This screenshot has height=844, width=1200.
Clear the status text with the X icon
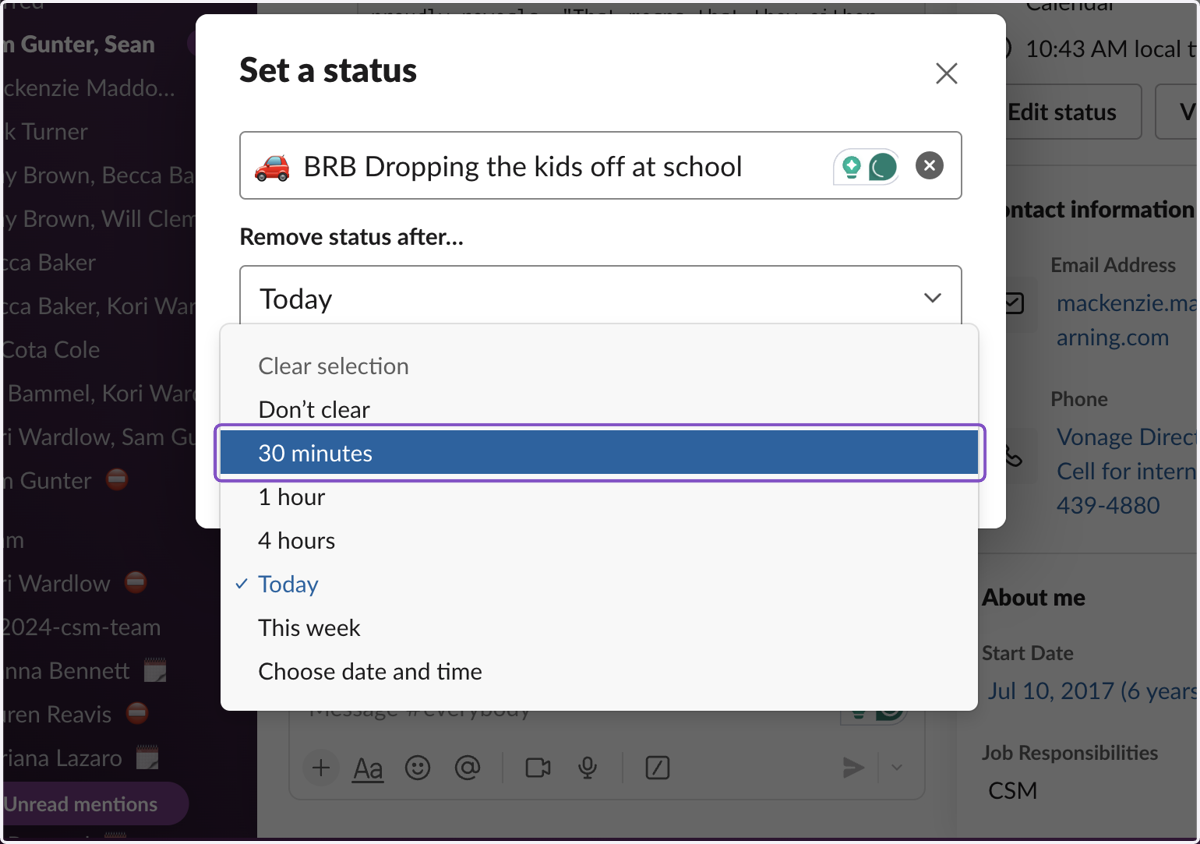pyautogui.click(x=929, y=165)
